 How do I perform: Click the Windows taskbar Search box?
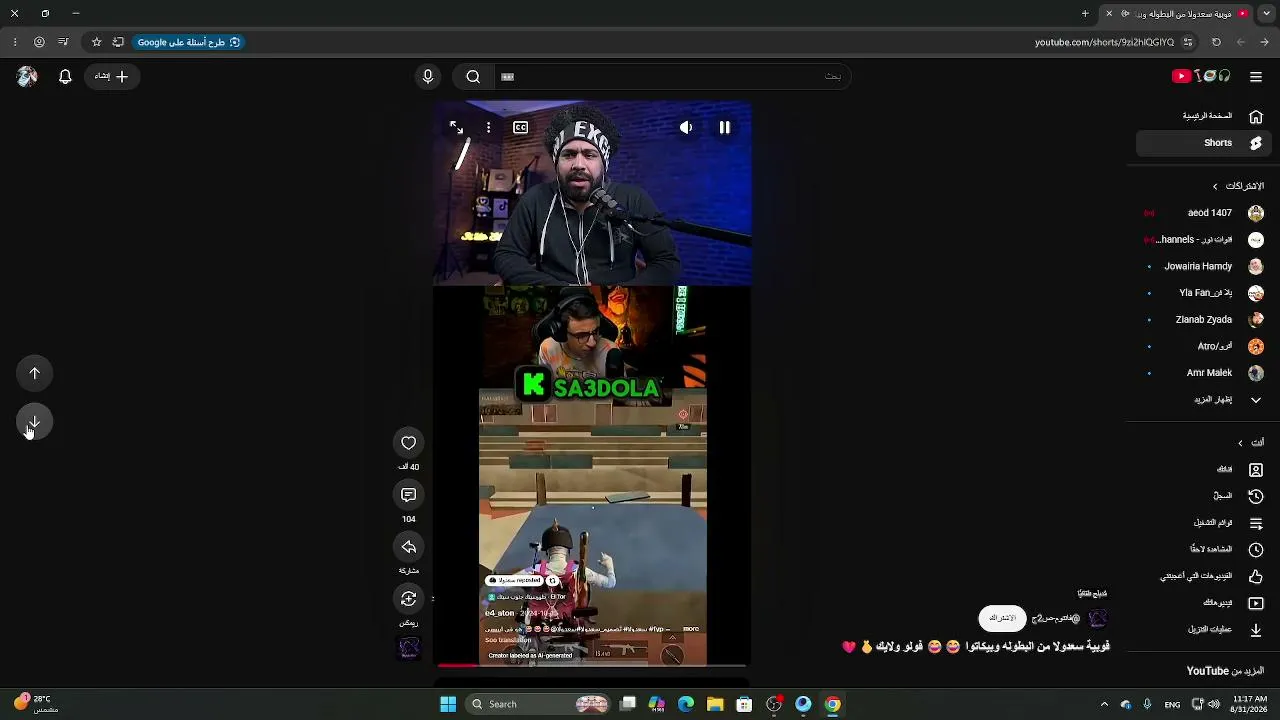(540, 704)
